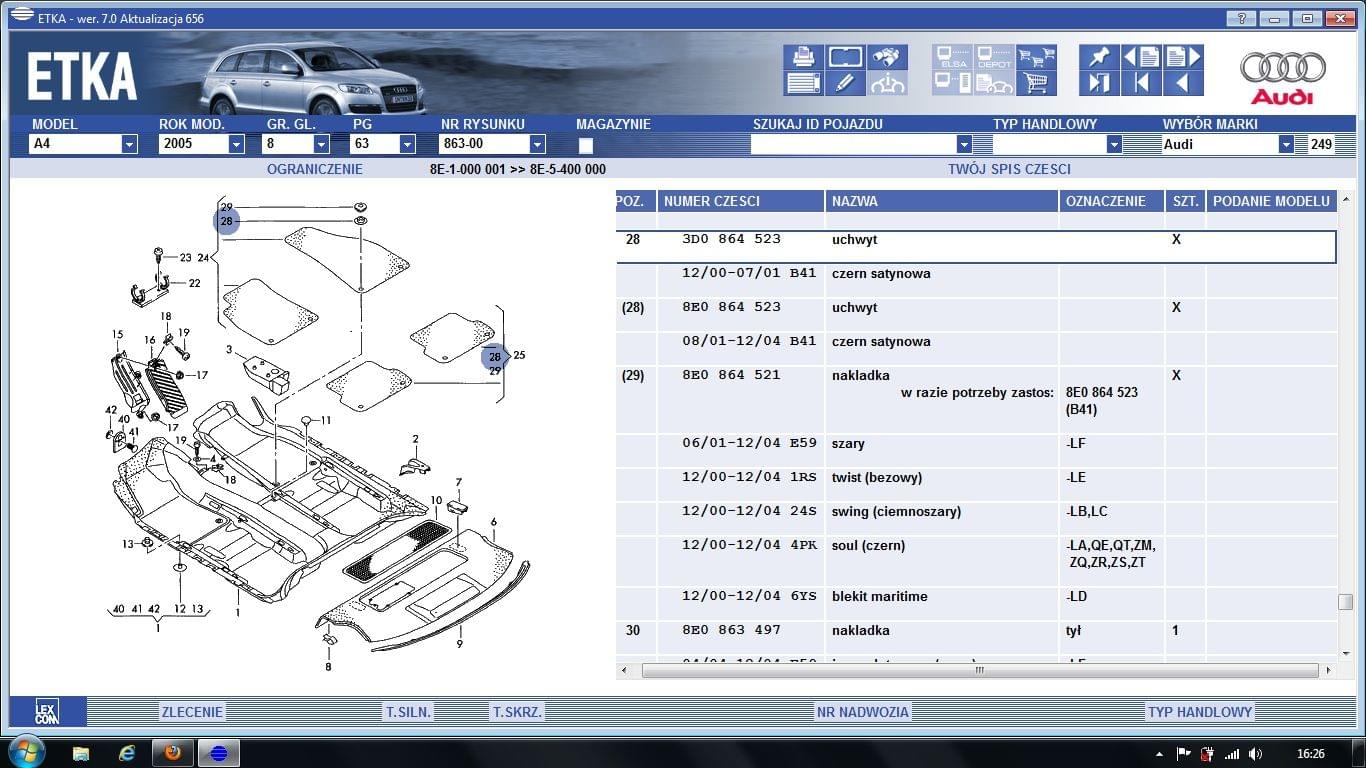Click the Action Center flag tray icon
This screenshot has height=768, width=1366.
pos(1183,754)
